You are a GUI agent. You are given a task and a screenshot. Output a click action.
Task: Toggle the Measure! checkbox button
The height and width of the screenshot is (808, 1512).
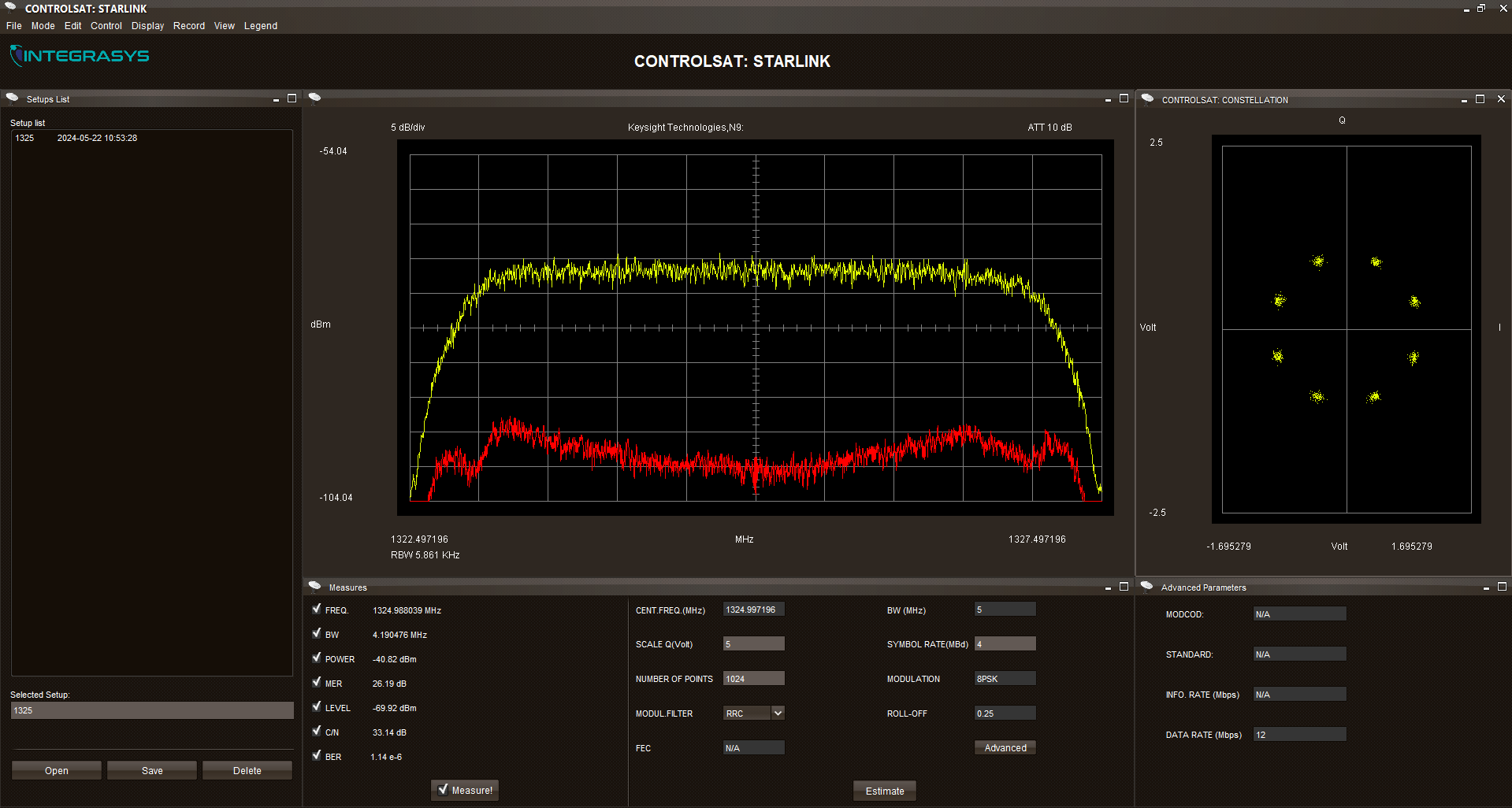point(465,790)
